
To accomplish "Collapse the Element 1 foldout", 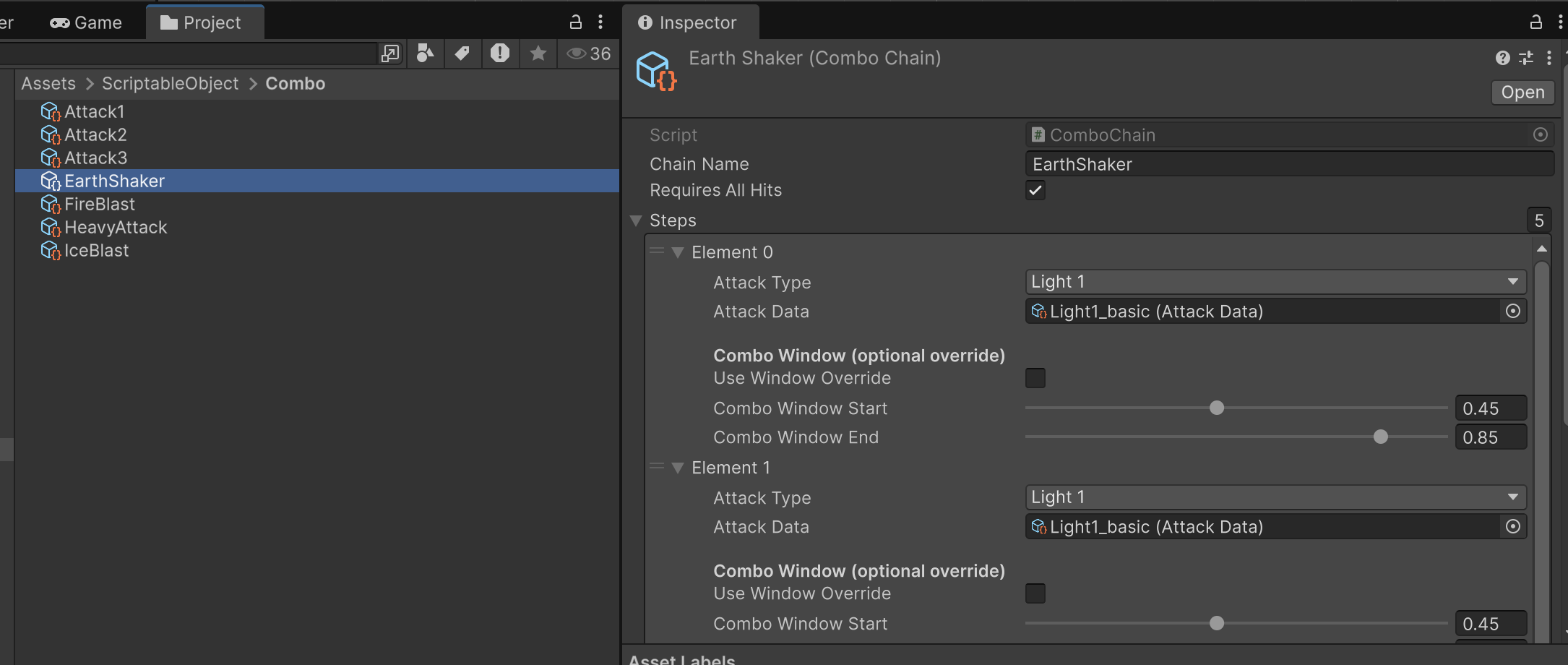I will click(x=678, y=468).
